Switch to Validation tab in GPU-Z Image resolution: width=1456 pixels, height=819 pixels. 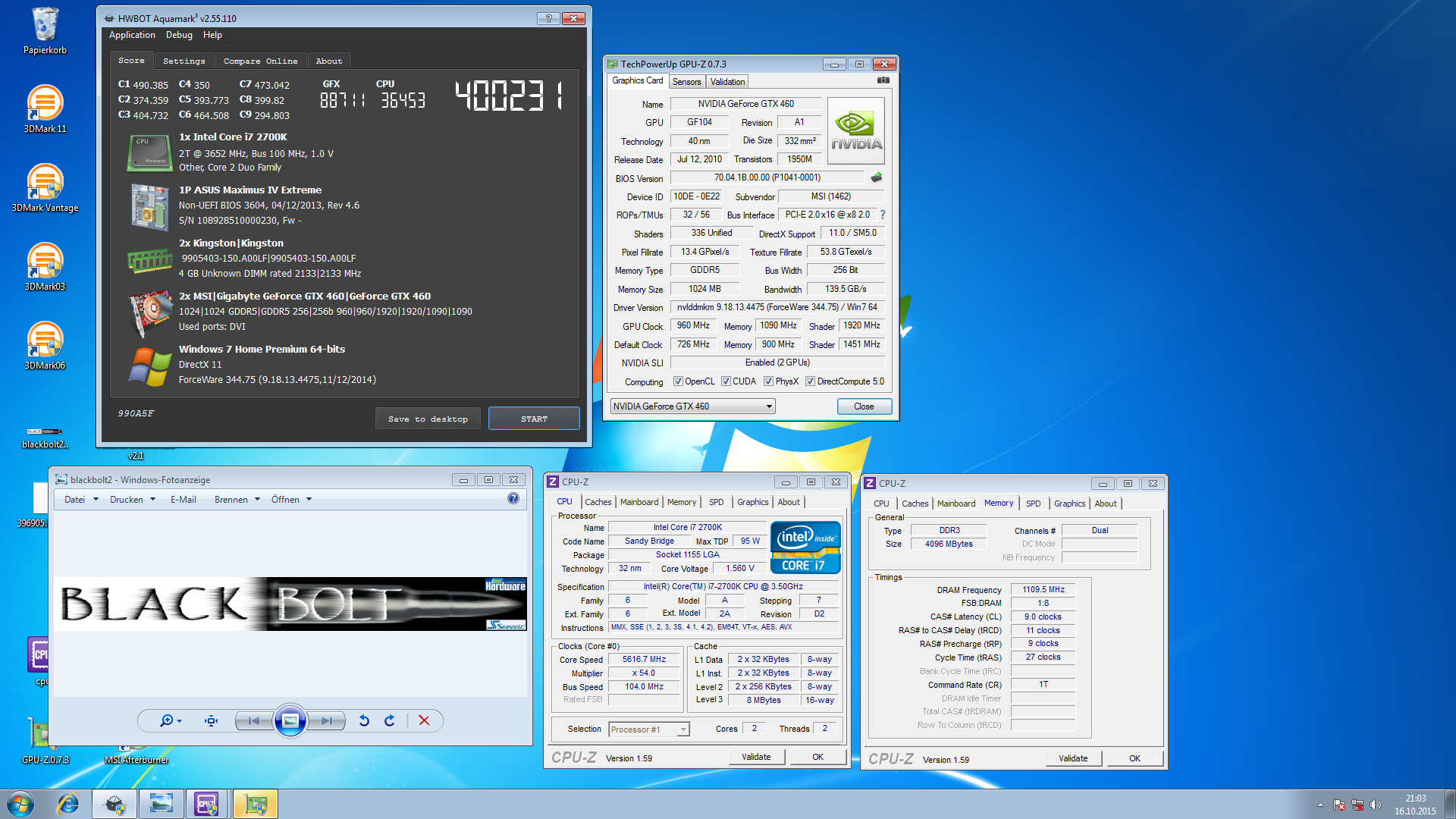tap(727, 82)
